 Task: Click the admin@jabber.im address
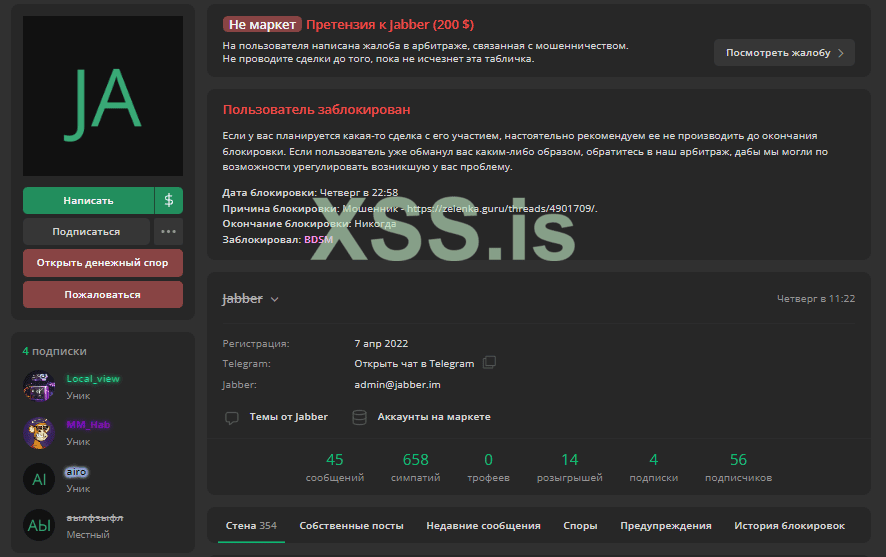(397, 385)
